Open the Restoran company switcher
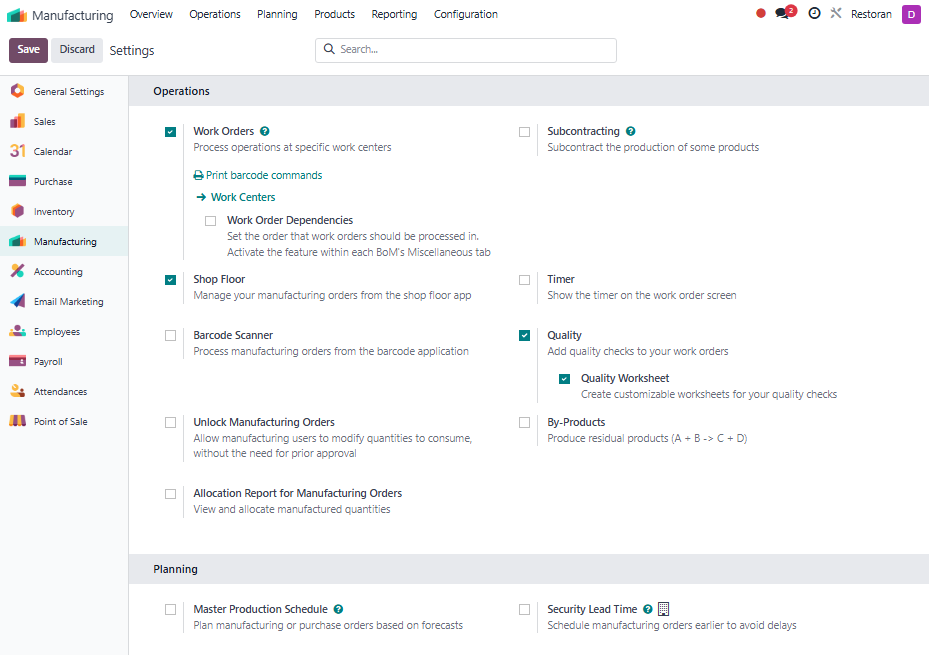Image resolution: width=929 pixels, height=655 pixels. click(x=870, y=14)
